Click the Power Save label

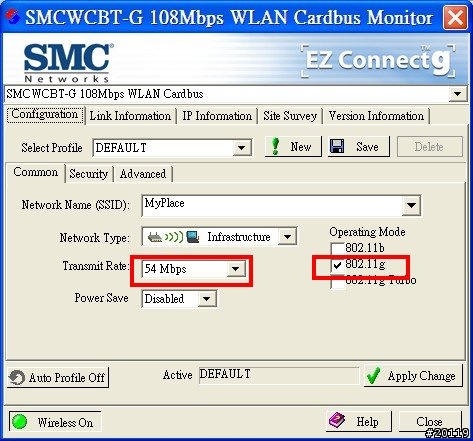[x=101, y=298]
